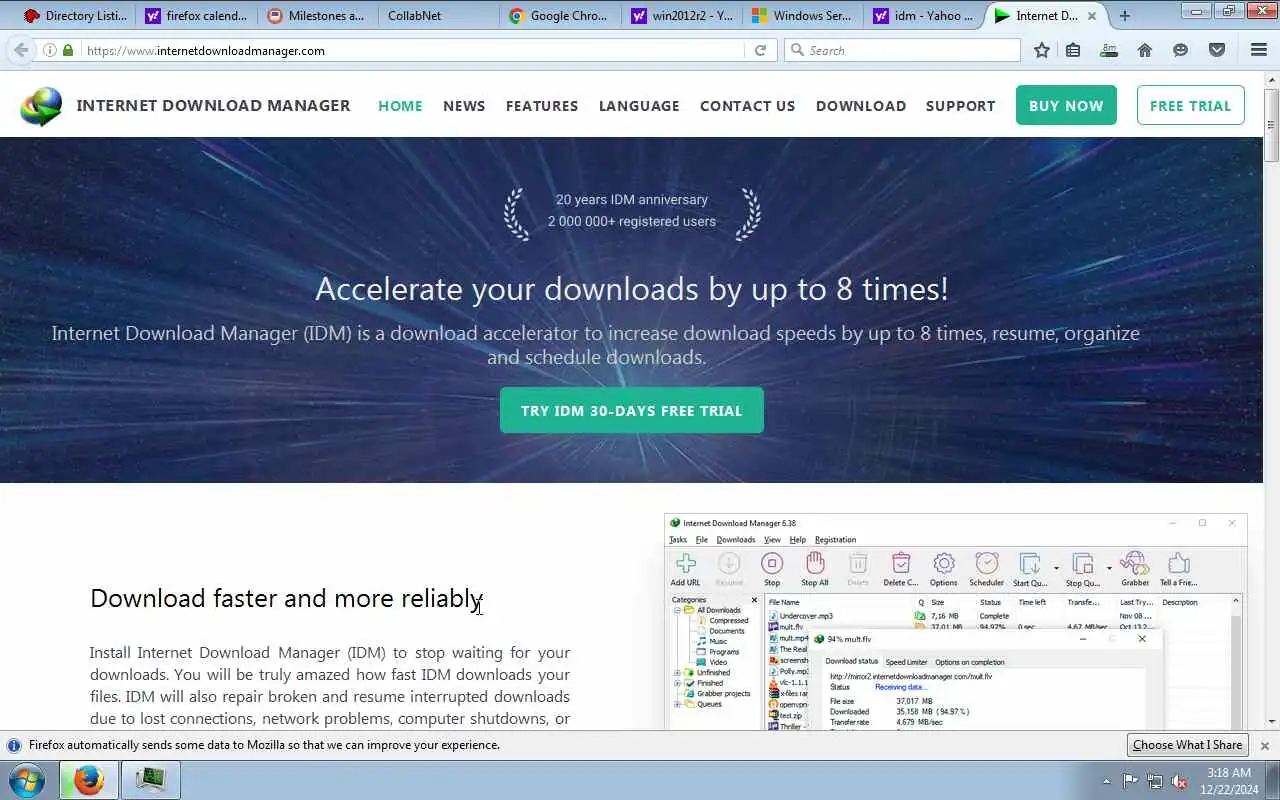This screenshot has height=800, width=1280.
Task: Go back with the browser back arrow
Action: [20, 50]
